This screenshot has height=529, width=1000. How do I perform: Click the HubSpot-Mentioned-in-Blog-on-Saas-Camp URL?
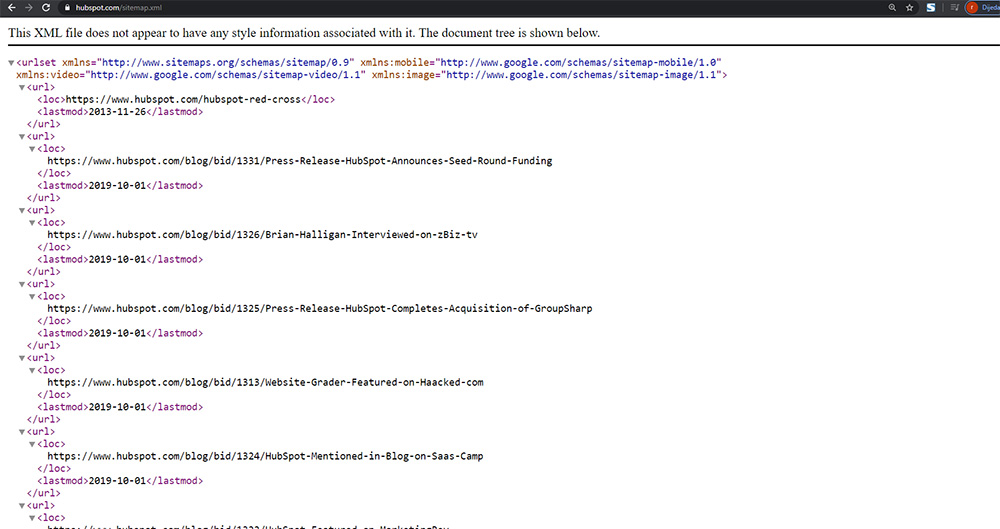(265, 456)
